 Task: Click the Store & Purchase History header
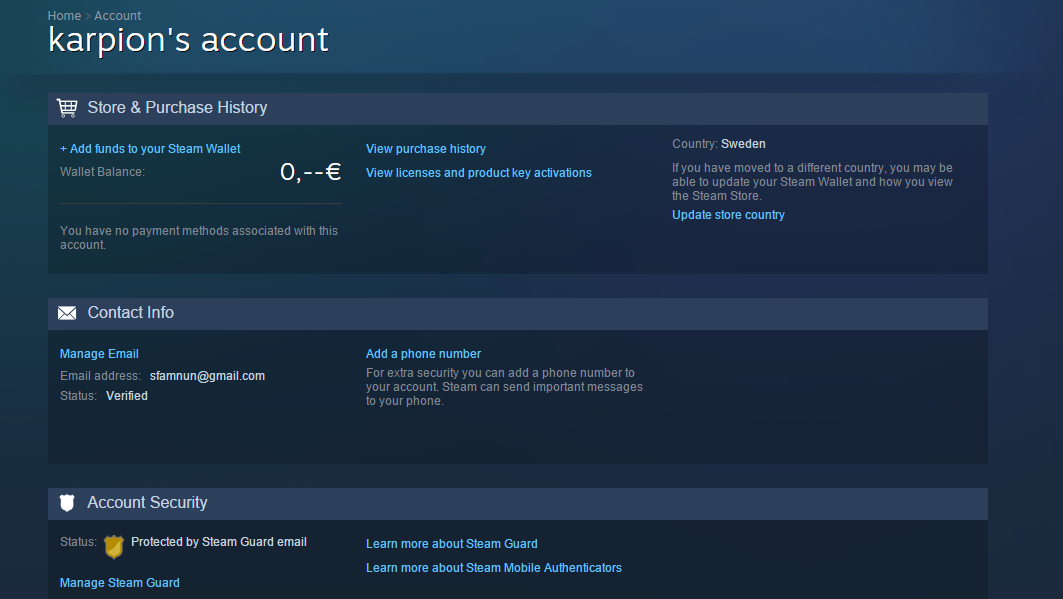tap(177, 108)
